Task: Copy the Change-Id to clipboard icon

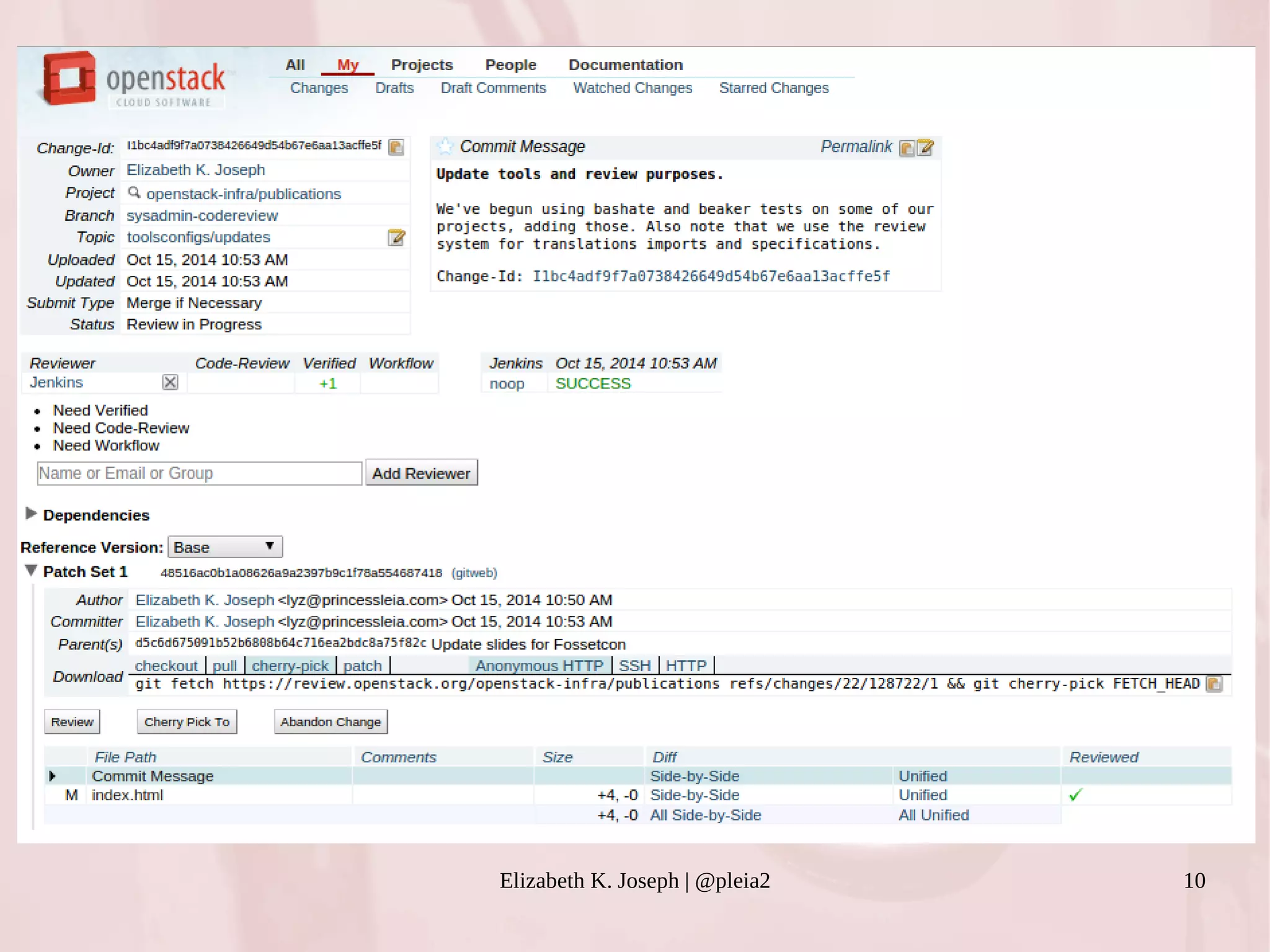Action: coord(396,147)
